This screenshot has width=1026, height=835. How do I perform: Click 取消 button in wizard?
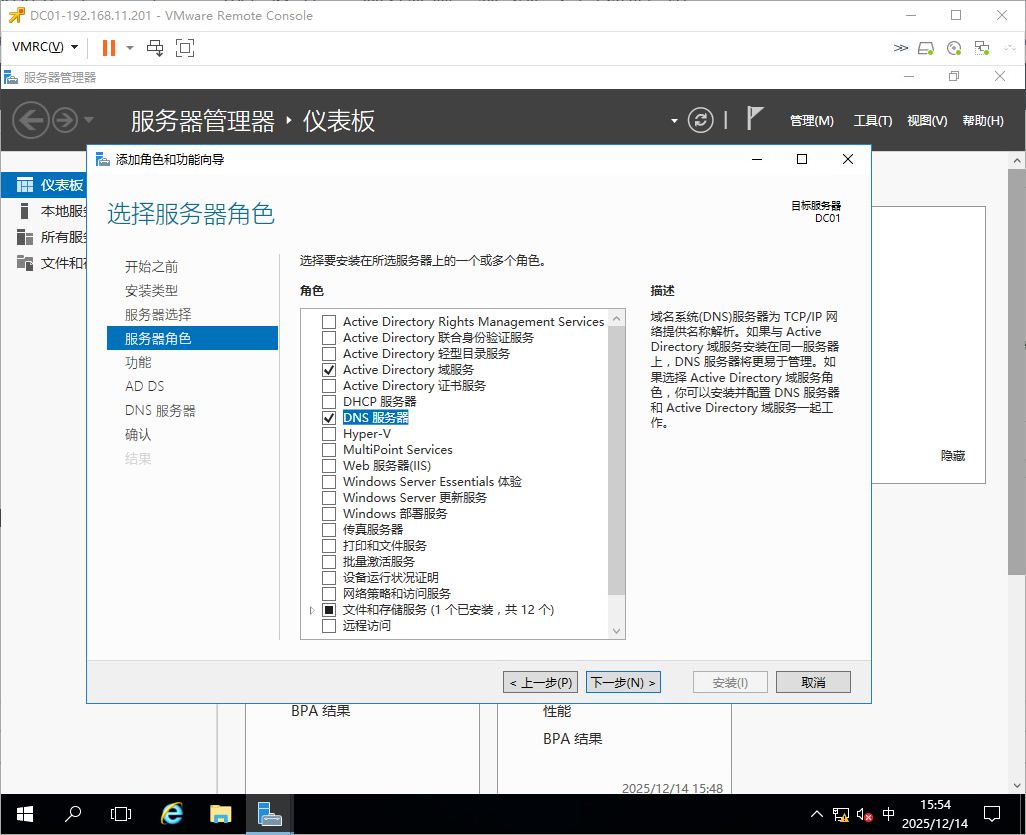(813, 683)
